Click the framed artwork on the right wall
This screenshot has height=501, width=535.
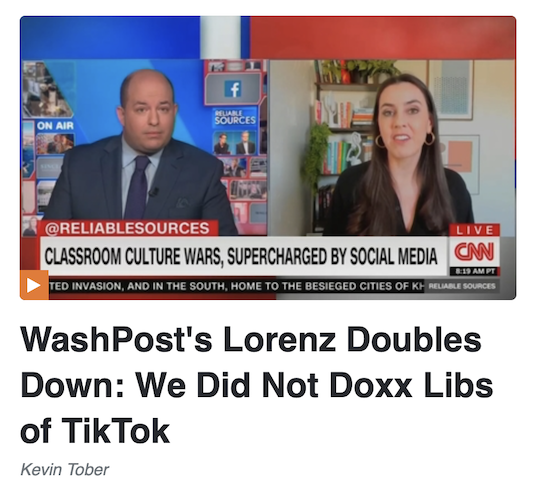click(x=451, y=90)
